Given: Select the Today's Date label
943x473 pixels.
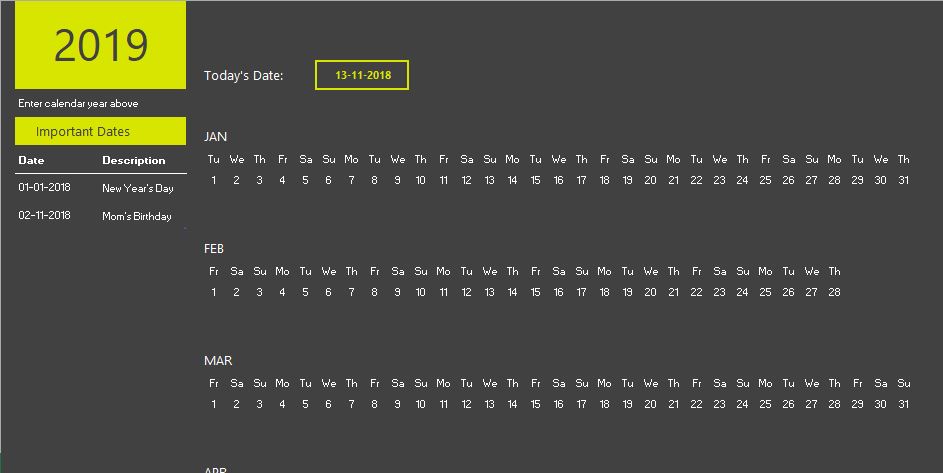Looking at the screenshot, I should pos(244,76).
